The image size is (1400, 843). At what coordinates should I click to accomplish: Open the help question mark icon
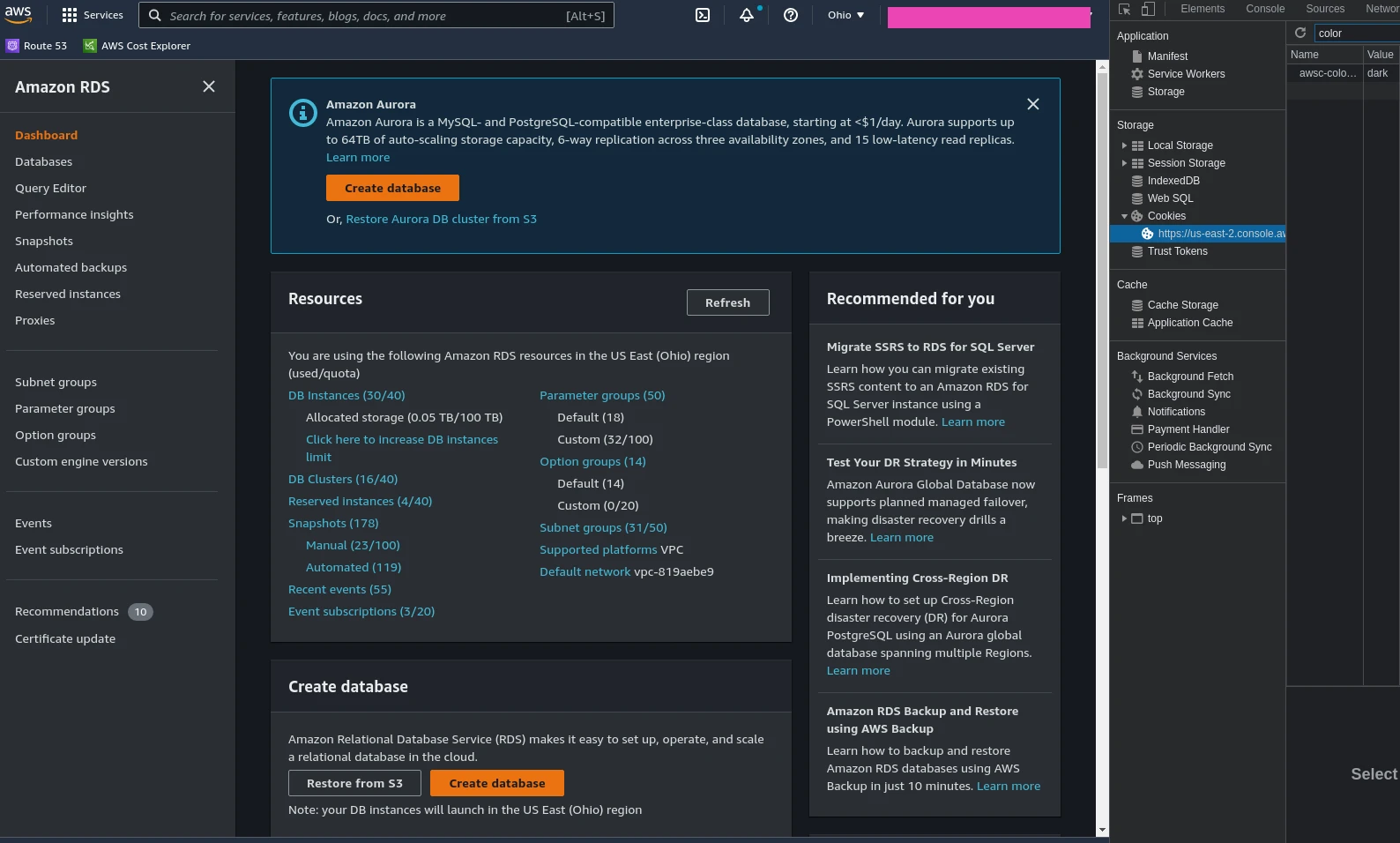tap(791, 15)
